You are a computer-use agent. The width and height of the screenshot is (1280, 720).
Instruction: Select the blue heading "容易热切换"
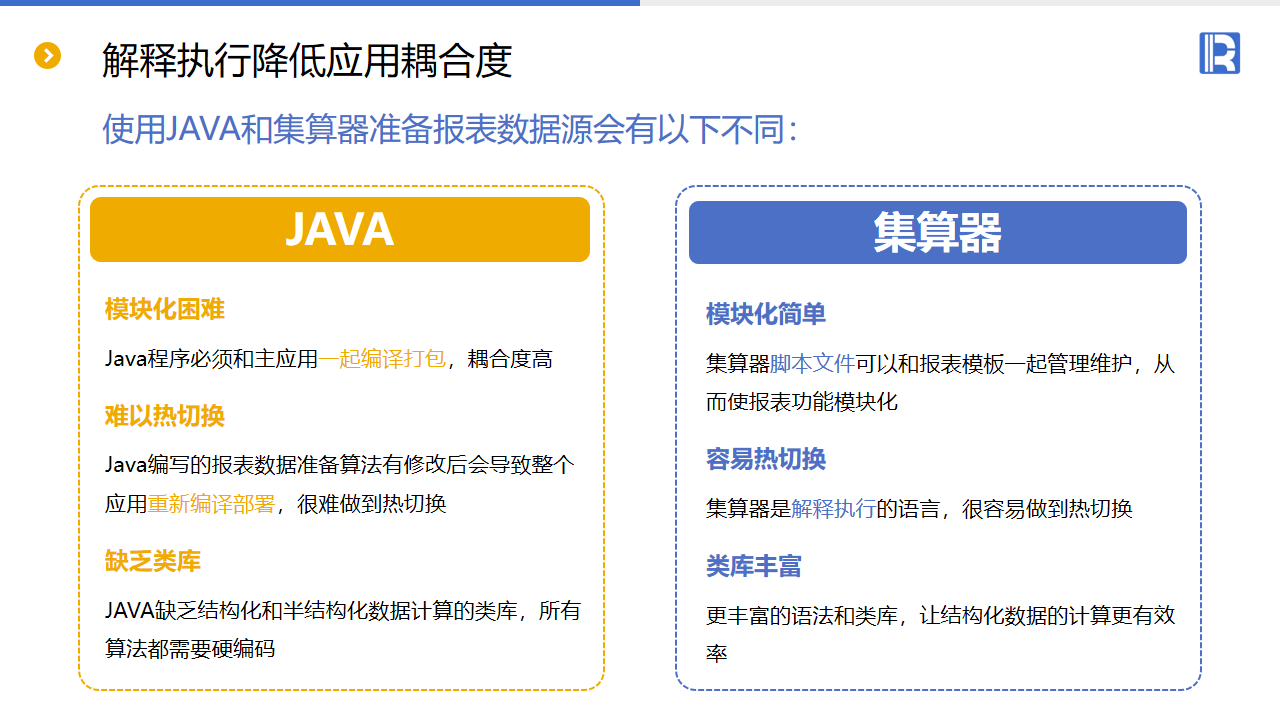click(x=766, y=459)
